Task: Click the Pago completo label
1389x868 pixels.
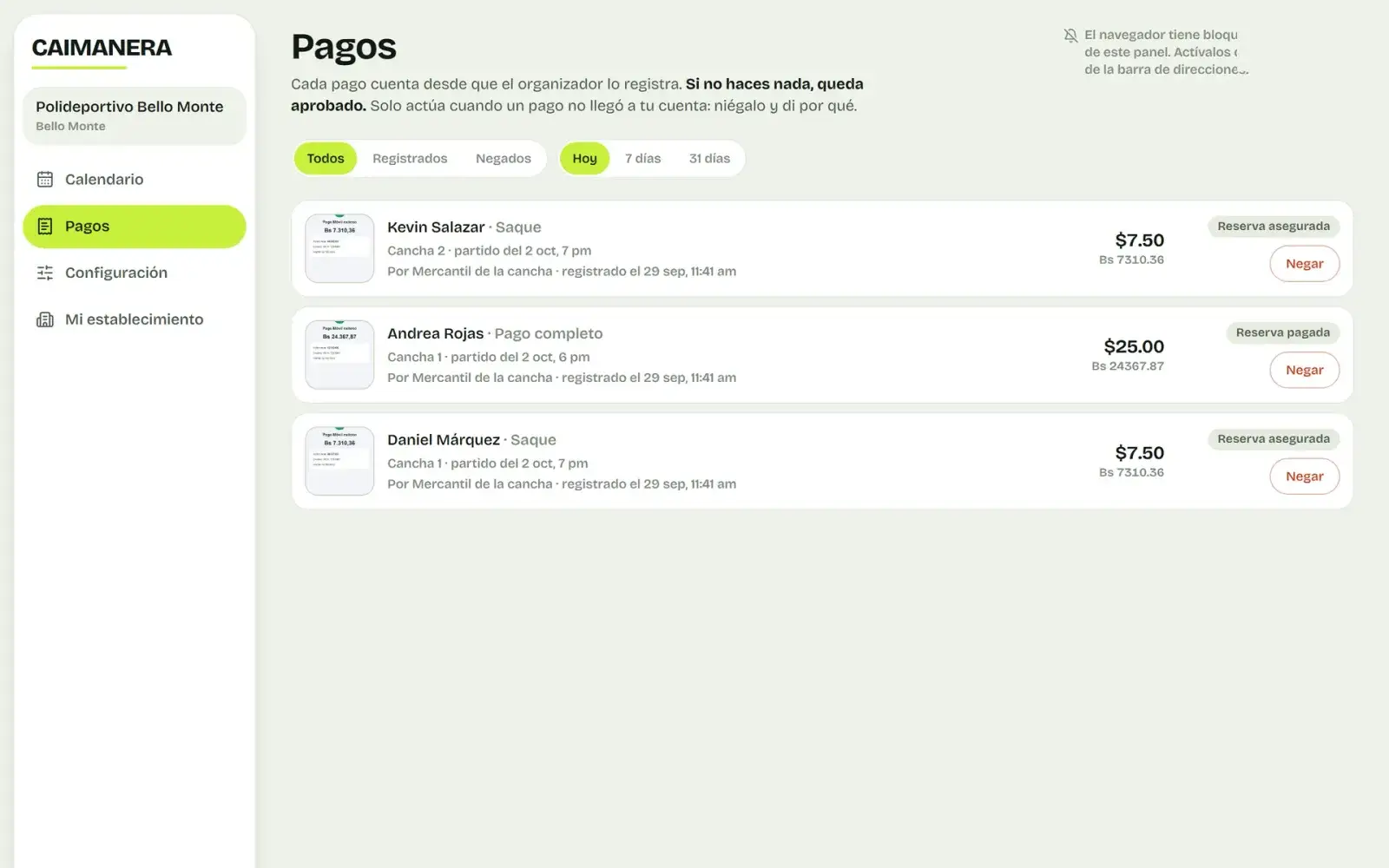Action: click(549, 333)
